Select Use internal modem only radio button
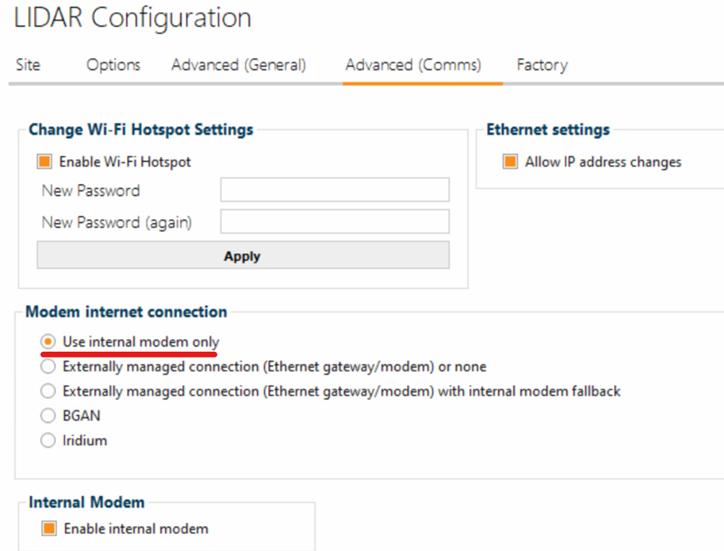724x551 pixels. point(48,342)
